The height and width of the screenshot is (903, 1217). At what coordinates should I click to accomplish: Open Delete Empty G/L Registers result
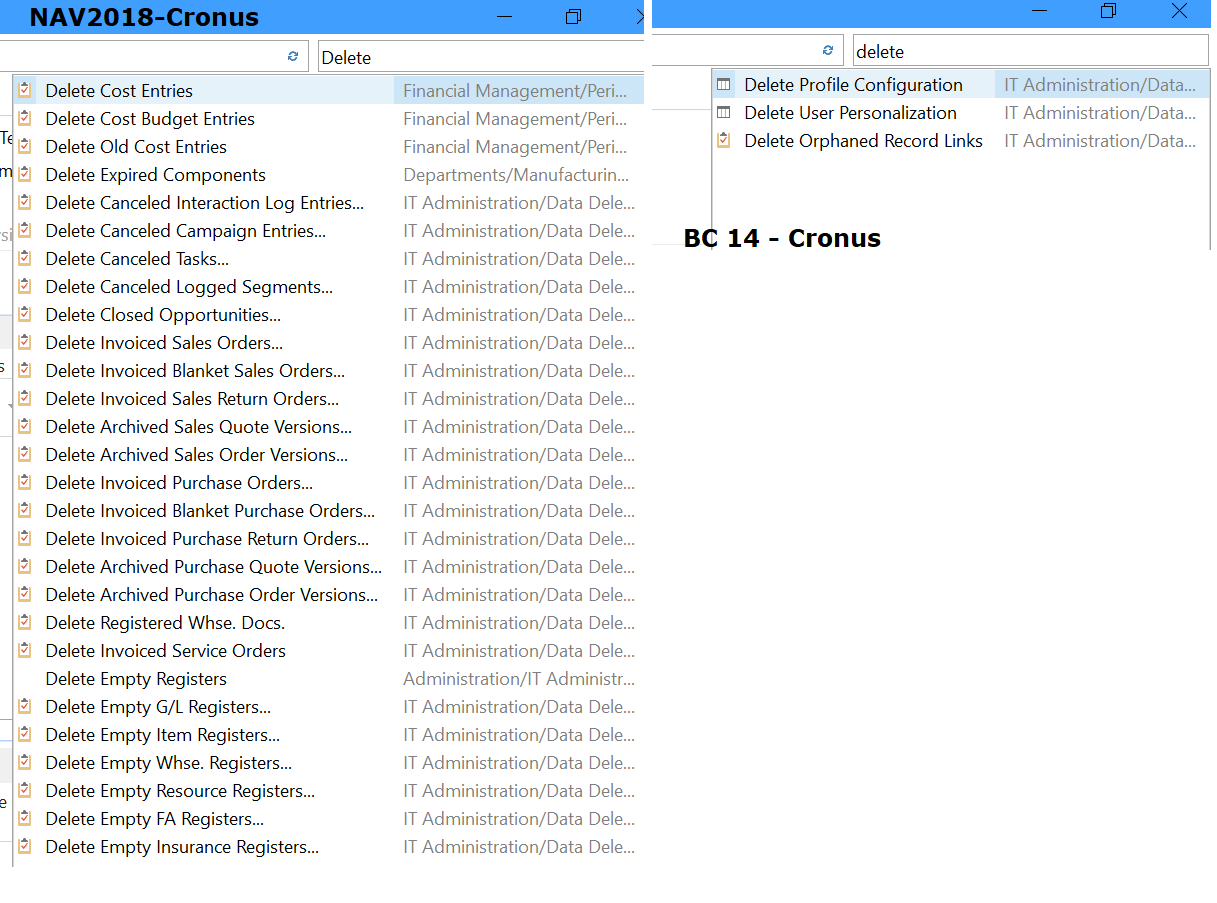pyautogui.click(x=328, y=706)
